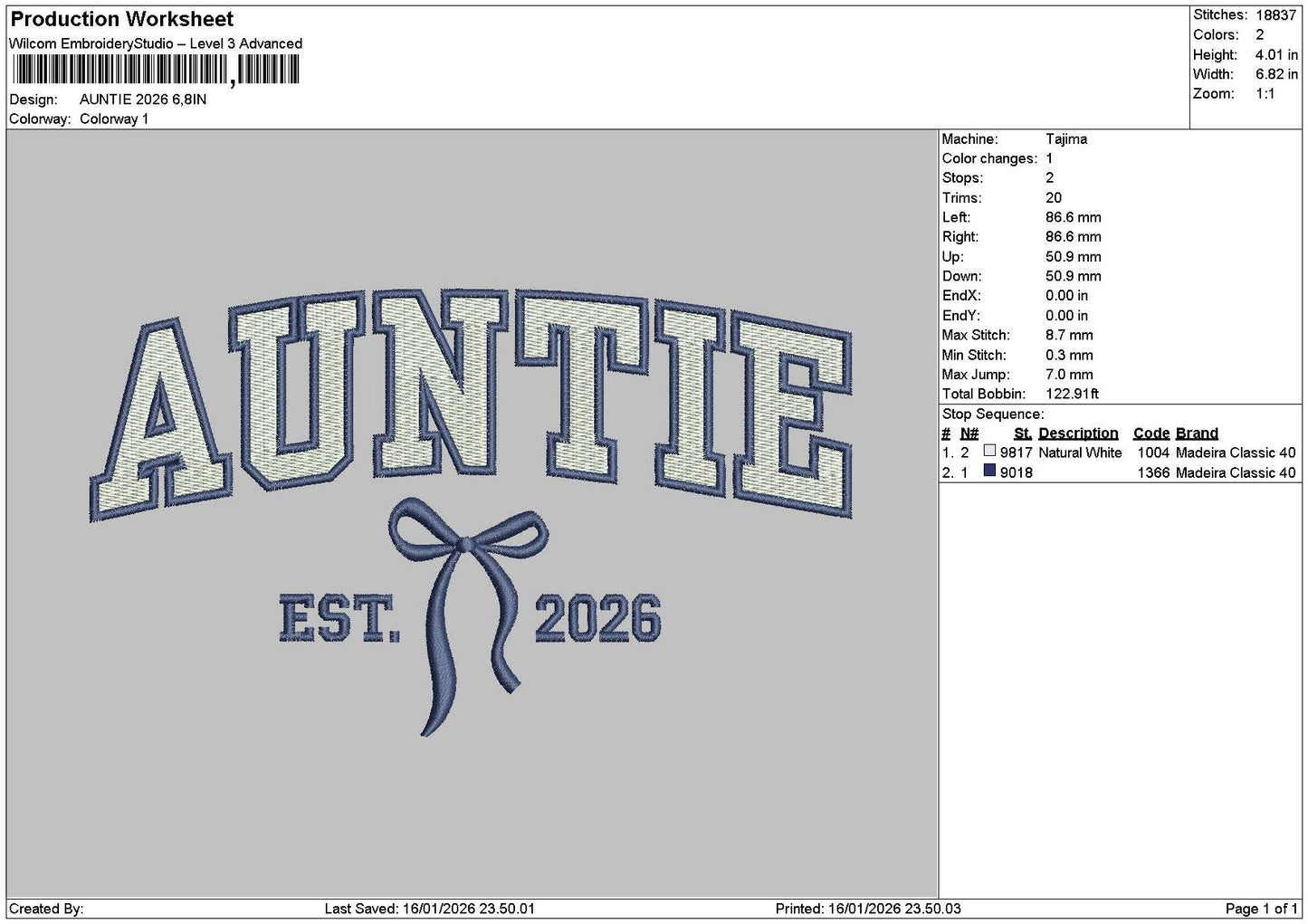Click 'Madeira Classic 40' in the Natural White row
This screenshot has height=924, width=1308.
click(1236, 452)
